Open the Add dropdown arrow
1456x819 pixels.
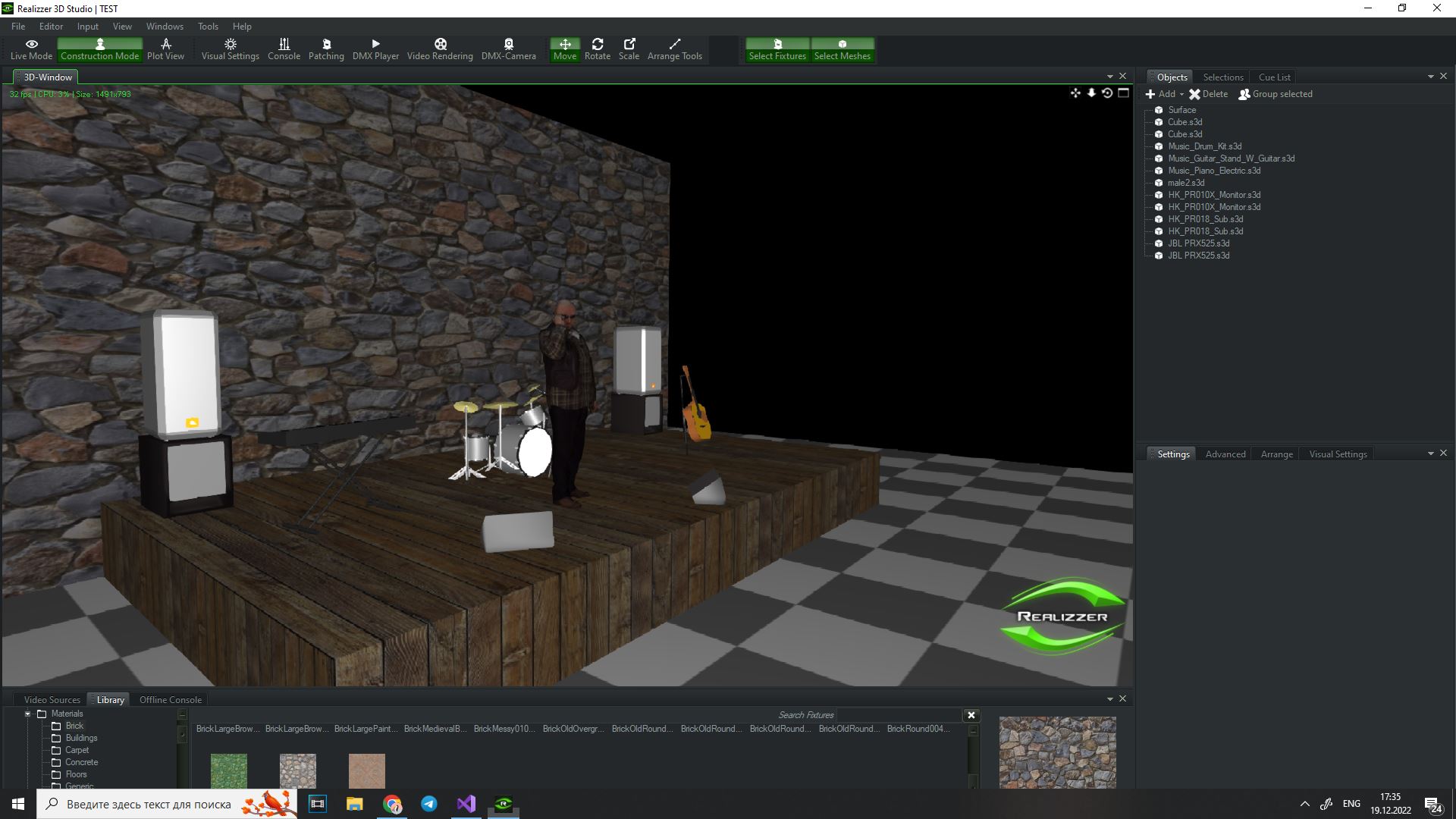pos(1181,95)
